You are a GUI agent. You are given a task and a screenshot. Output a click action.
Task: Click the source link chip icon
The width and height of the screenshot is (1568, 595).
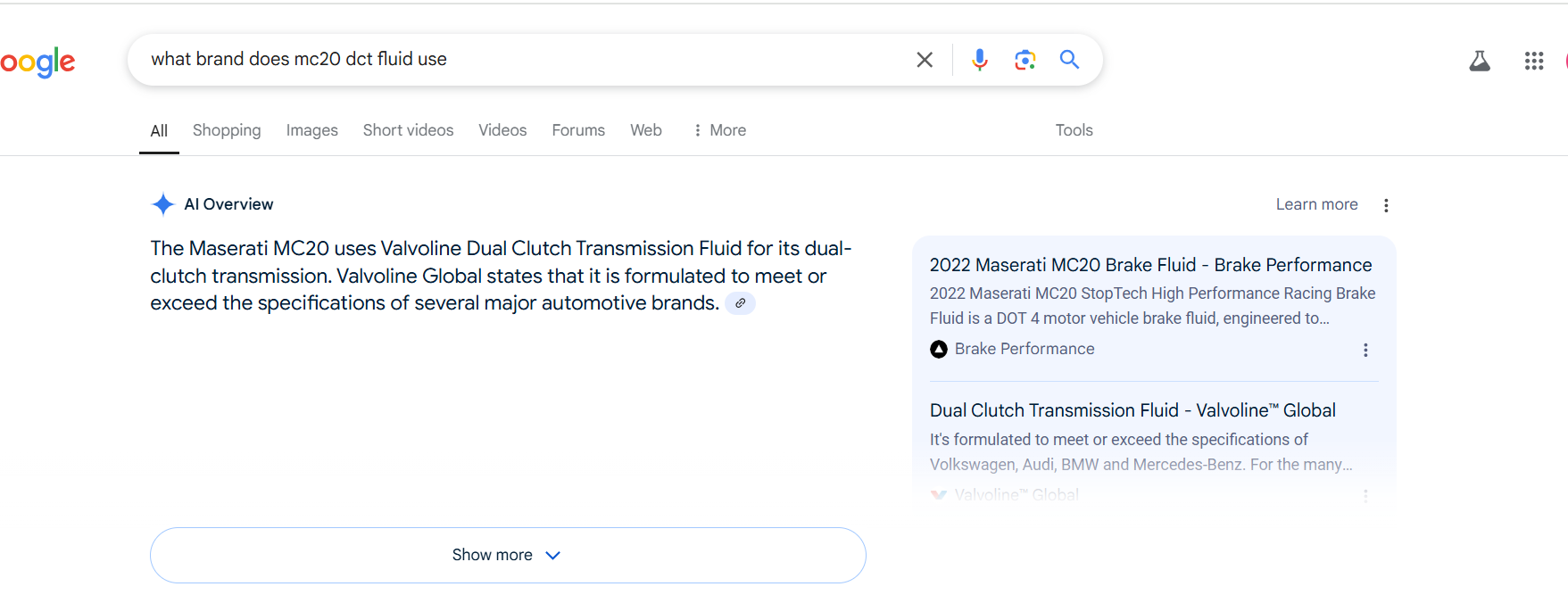tap(740, 303)
